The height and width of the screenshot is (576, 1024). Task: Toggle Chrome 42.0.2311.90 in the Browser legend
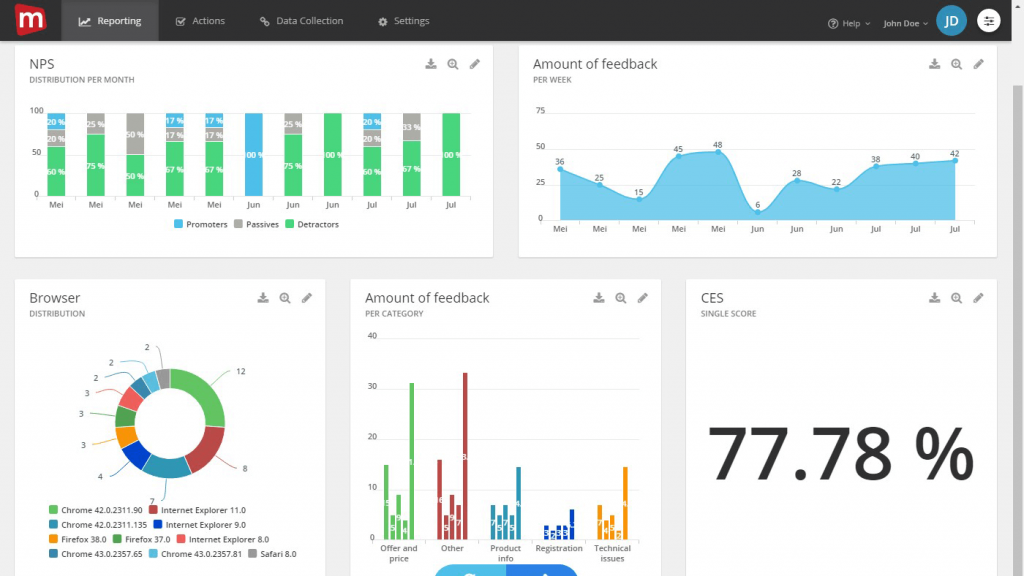click(x=95, y=510)
